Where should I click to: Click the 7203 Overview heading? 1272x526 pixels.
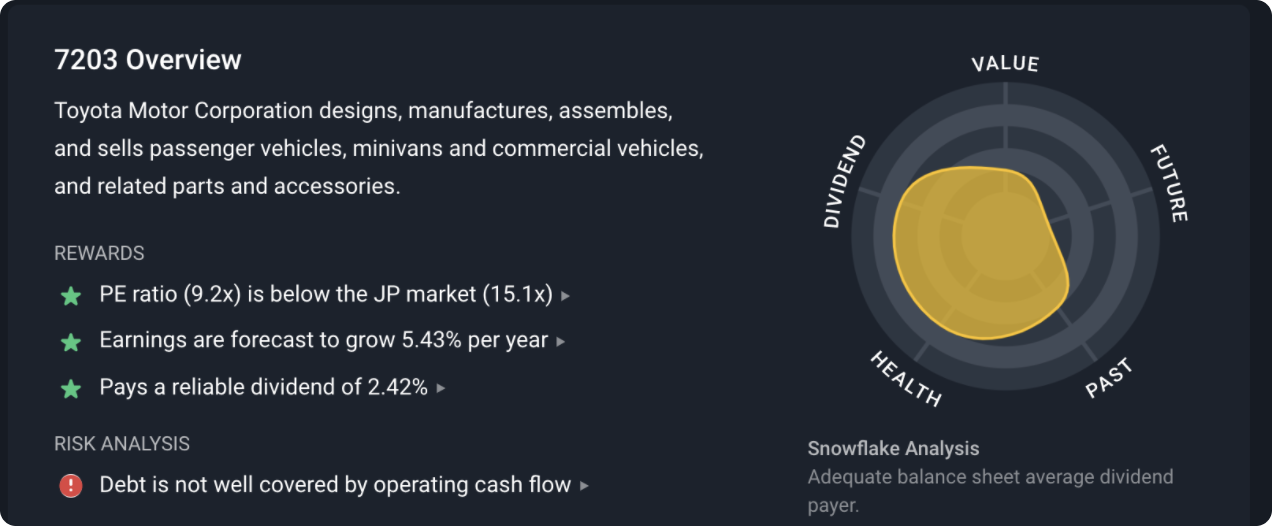tap(148, 60)
